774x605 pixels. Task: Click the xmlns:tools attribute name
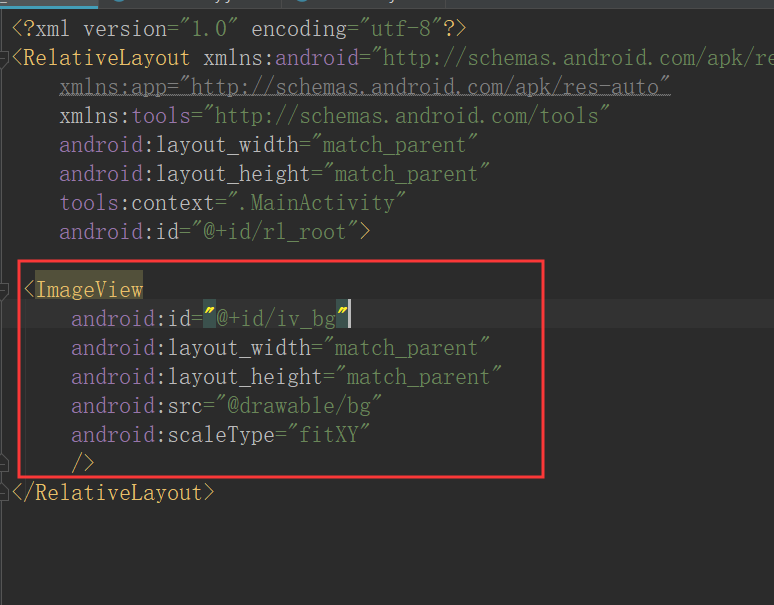(x=125, y=116)
